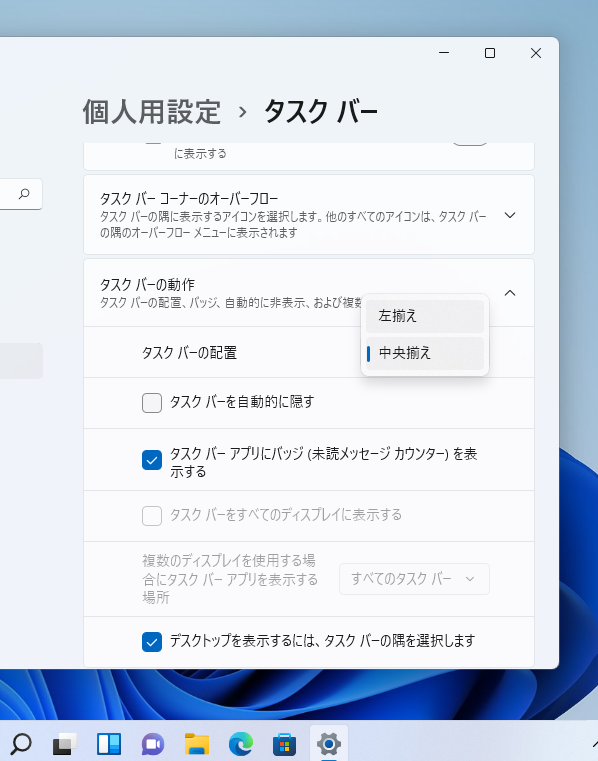Select 中央揃え in the alignment menu

[425, 353]
